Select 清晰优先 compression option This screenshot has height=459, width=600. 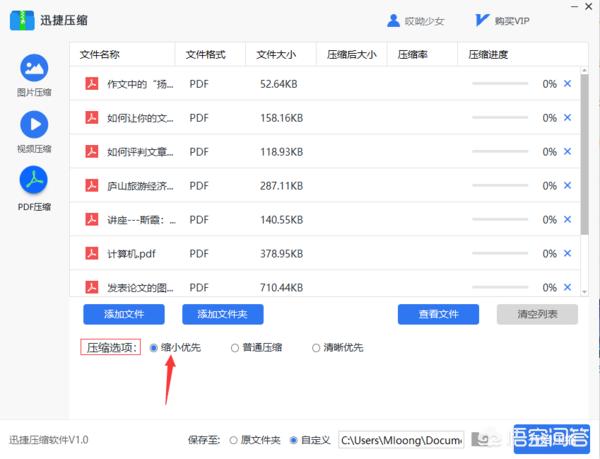[316, 348]
